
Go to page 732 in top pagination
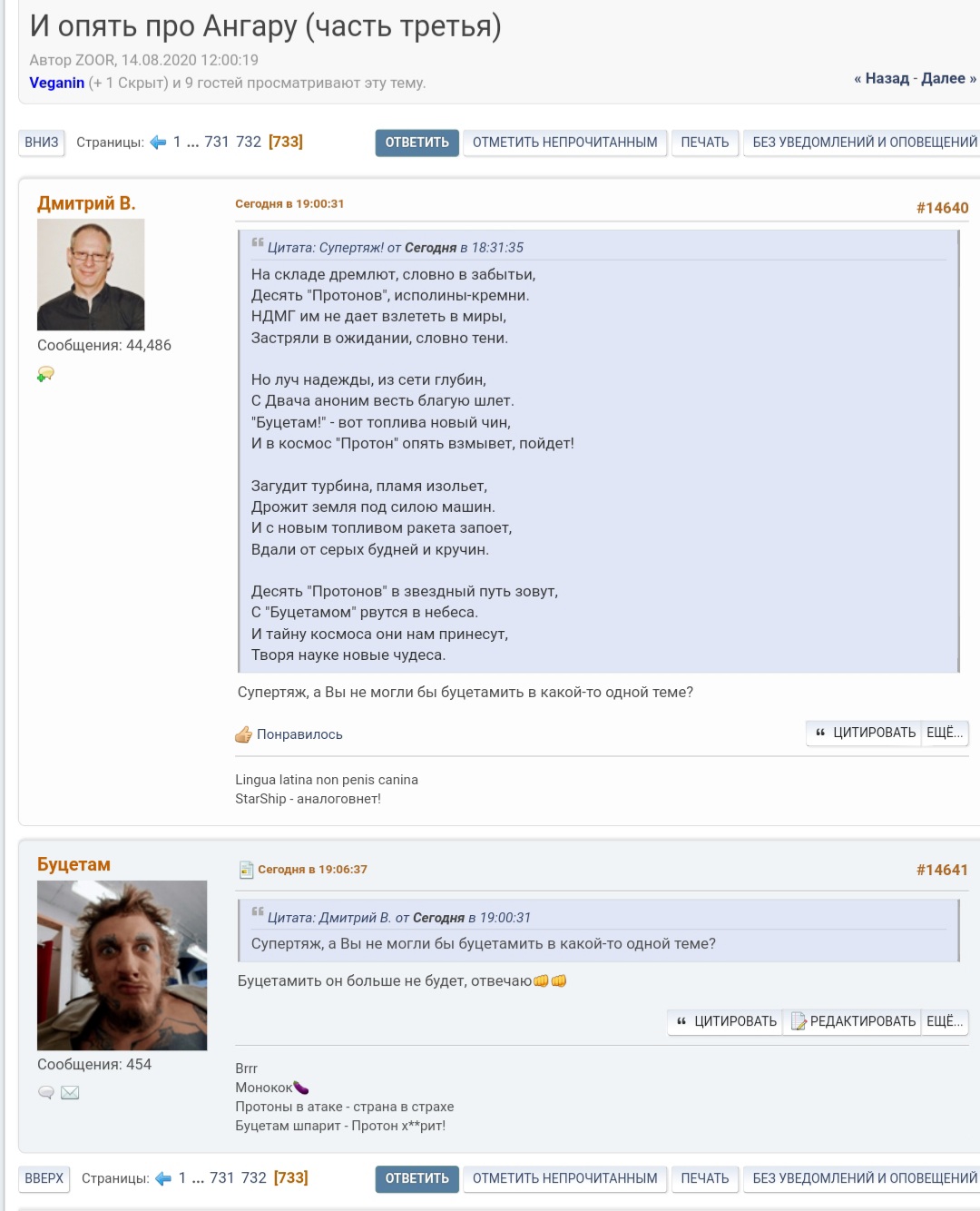click(249, 143)
